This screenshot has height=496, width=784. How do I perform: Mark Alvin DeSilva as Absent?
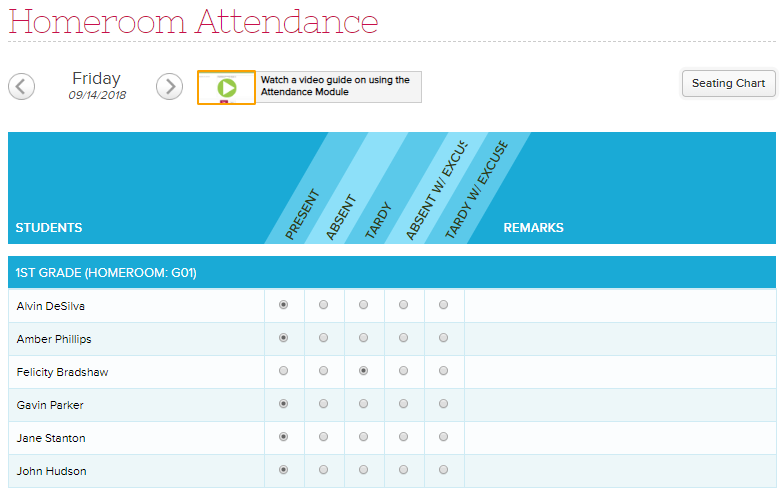pyautogui.click(x=324, y=304)
